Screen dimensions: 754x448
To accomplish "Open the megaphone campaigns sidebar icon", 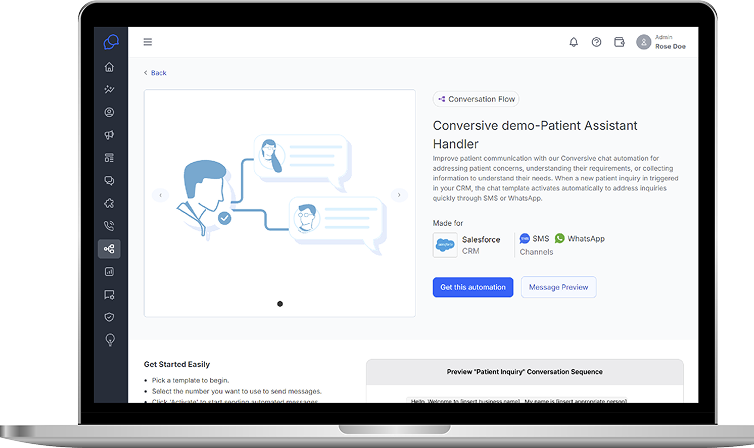I will click(x=109, y=135).
